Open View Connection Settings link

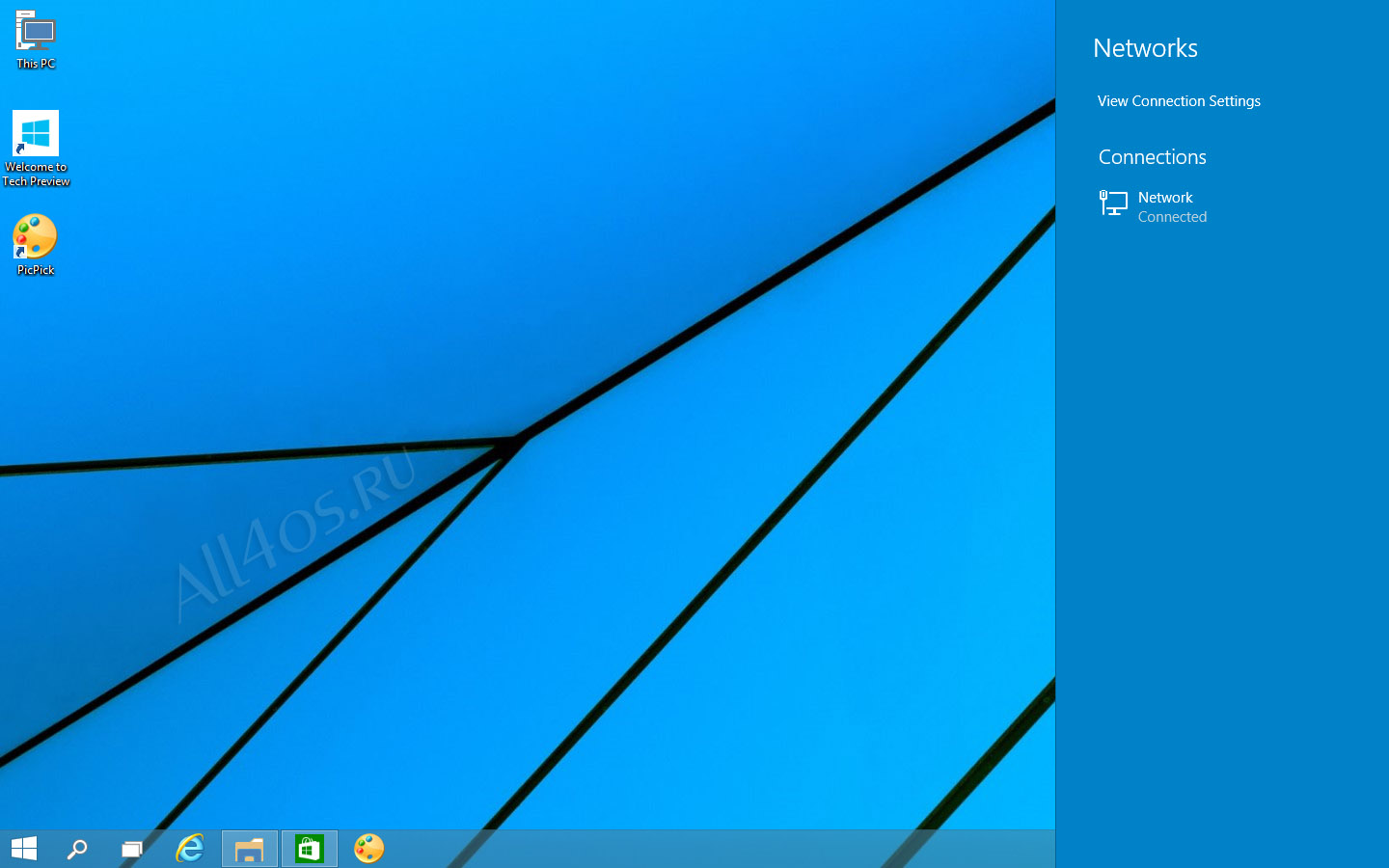pyautogui.click(x=1179, y=101)
